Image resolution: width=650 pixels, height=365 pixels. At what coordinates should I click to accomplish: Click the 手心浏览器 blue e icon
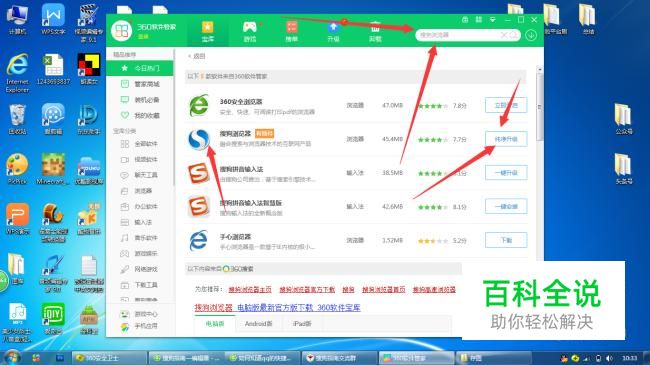tap(199, 240)
